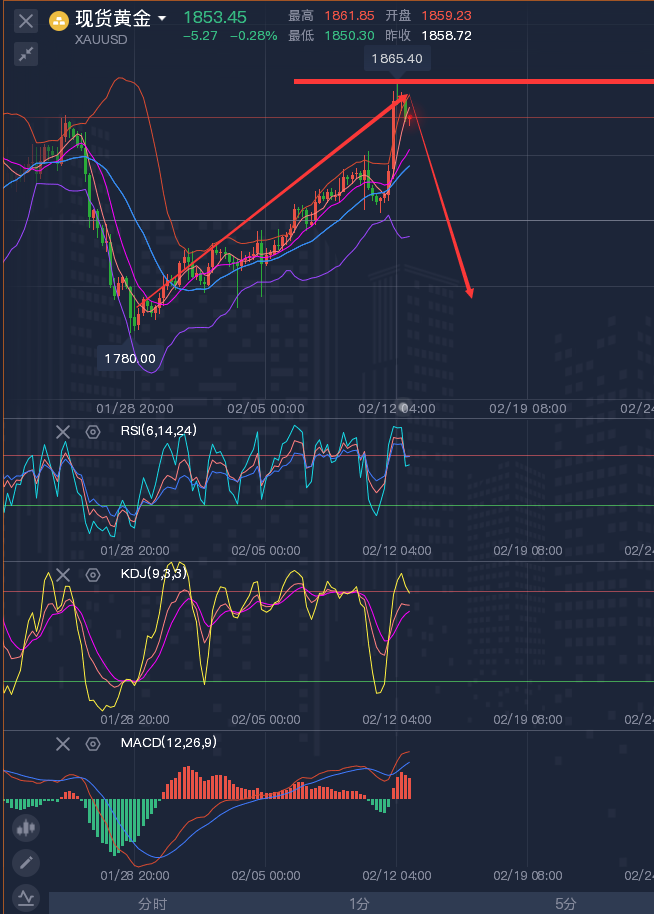Click the collapse fullscreen arrows icon
Screen dimensions: 654x914
(26, 54)
